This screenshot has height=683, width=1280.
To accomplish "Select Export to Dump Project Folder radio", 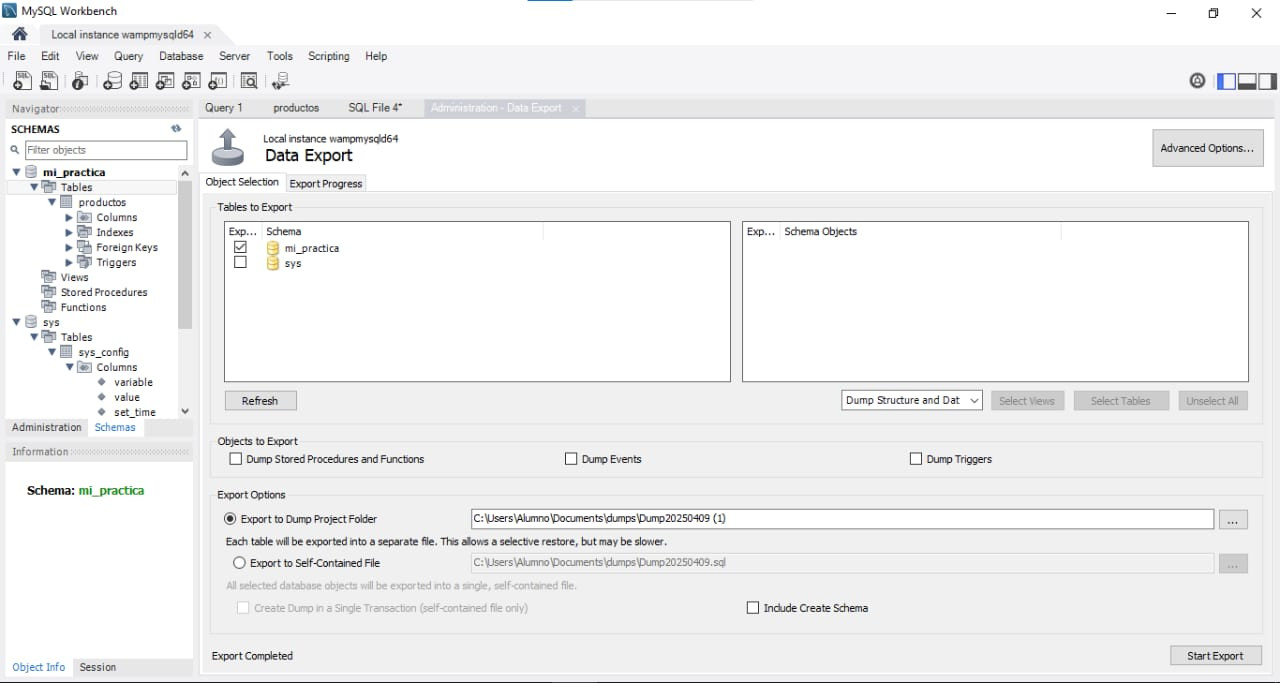I will coord(231,519).
